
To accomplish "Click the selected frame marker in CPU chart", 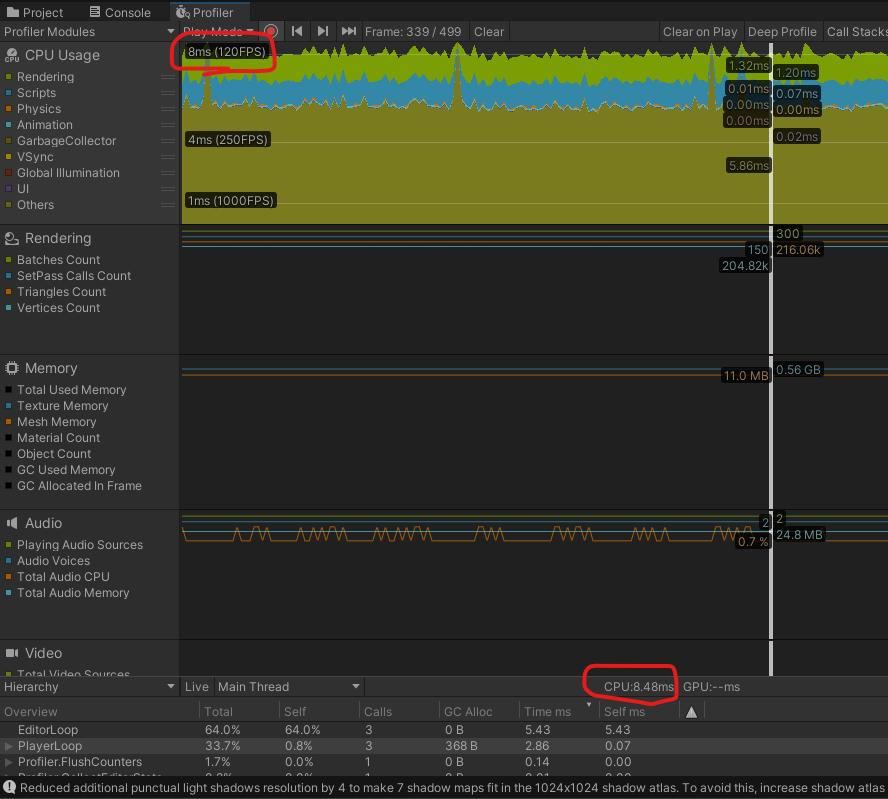I will tap(771, 133).
